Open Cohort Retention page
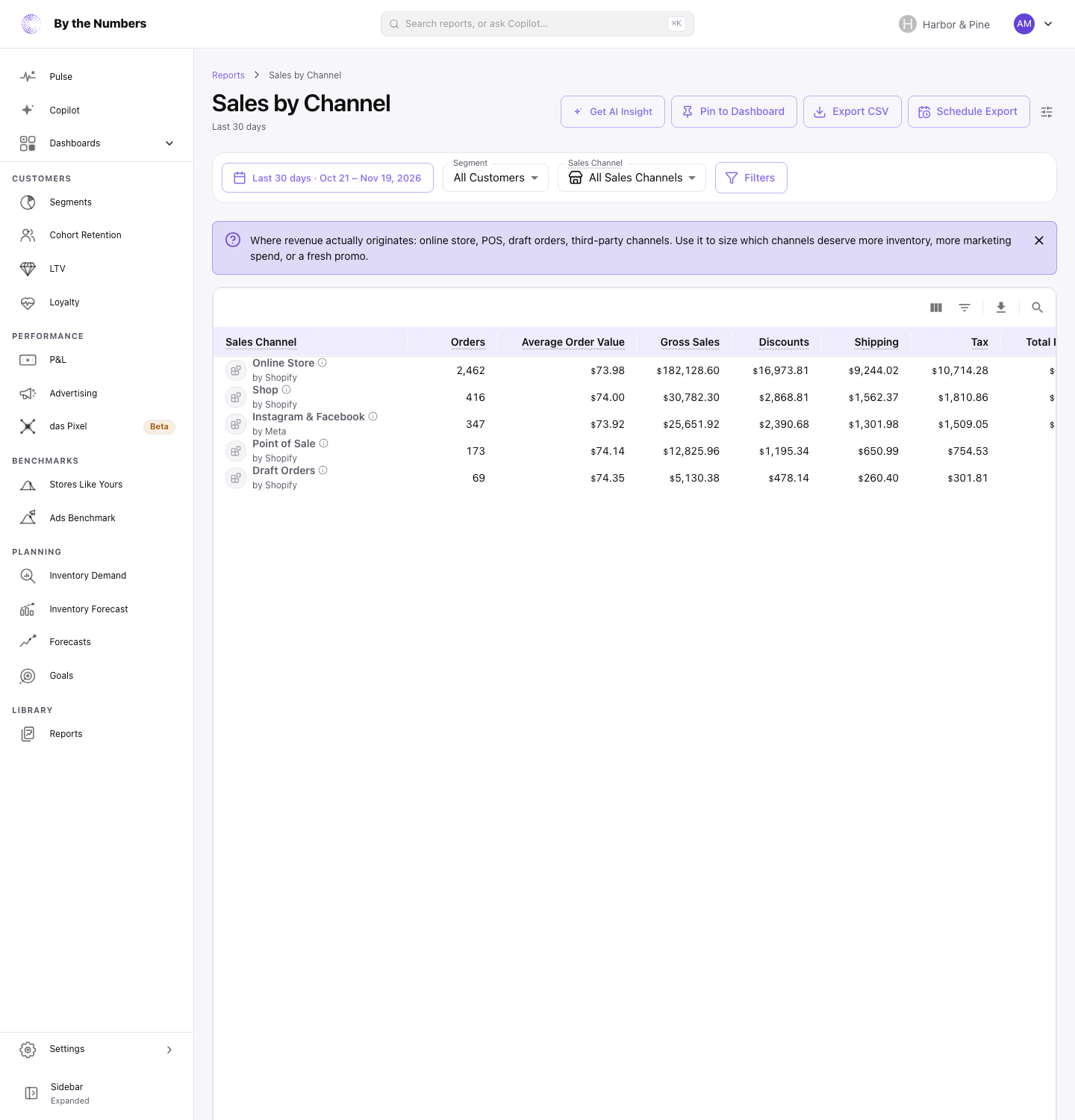Image resolution: width=1075 pixels, height=1120 pixels. (97, 235)
